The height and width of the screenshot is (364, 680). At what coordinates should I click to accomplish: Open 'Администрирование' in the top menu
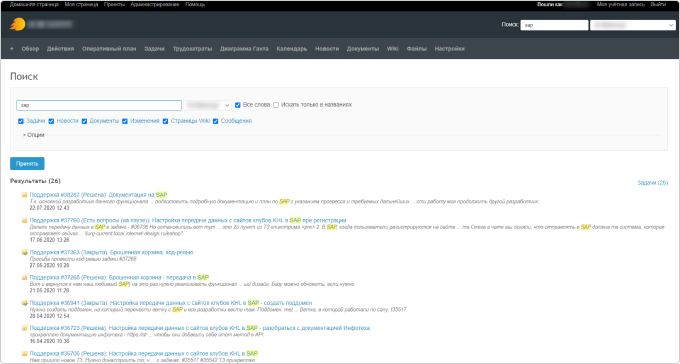coord(155,4)
